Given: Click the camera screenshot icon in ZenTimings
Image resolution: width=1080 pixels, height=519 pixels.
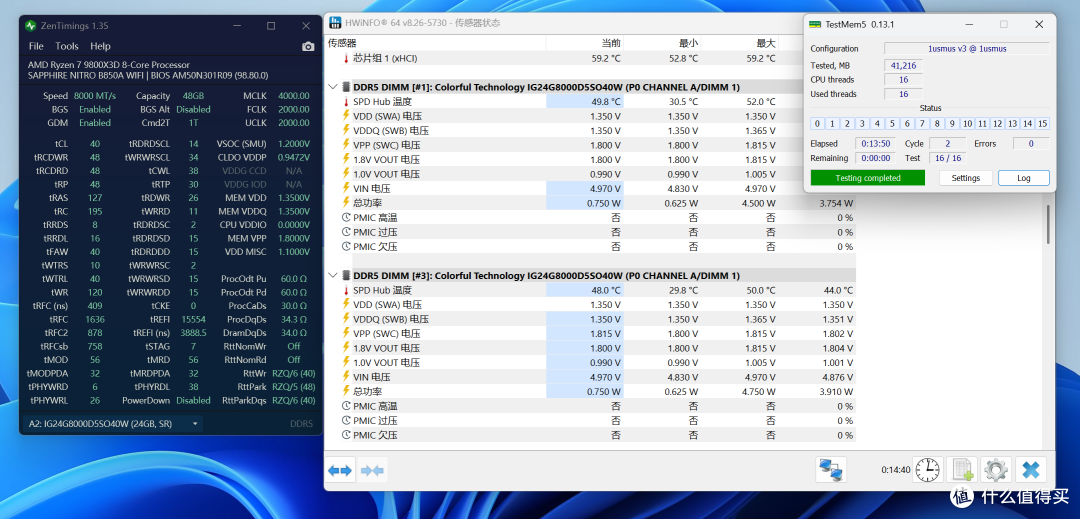Looking at the screenshot, I should click(308, 46).
